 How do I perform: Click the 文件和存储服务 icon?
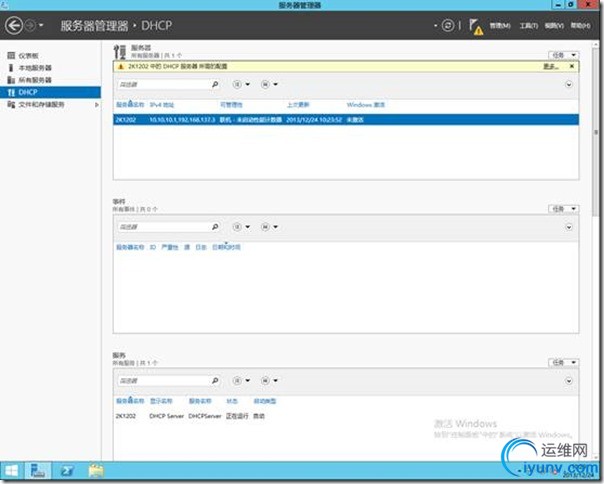[x=11, y=105]
